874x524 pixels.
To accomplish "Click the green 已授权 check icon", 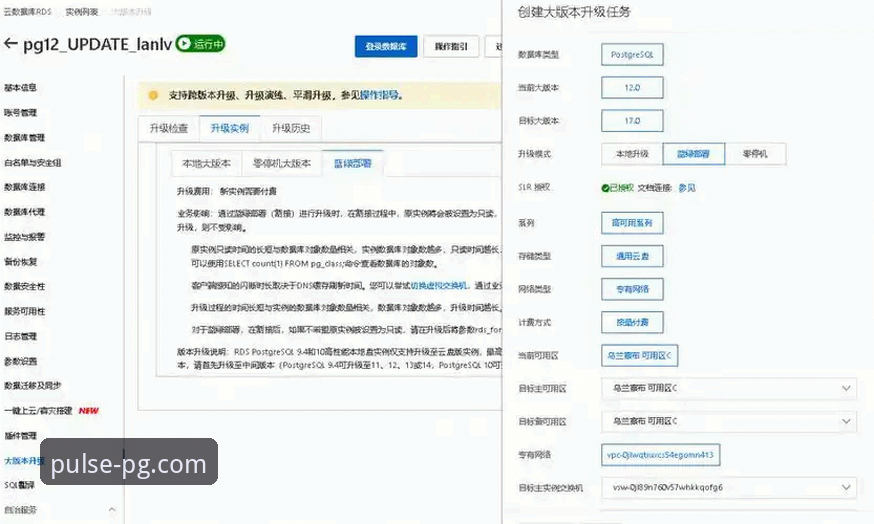I will (605, 188).
